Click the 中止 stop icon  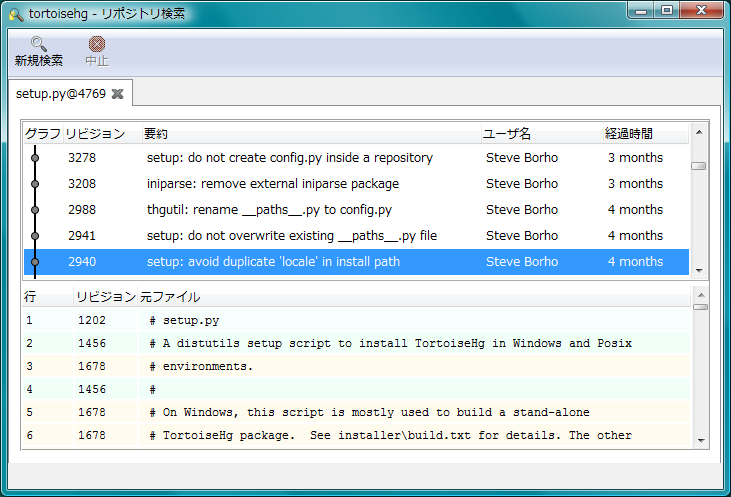[x=96, y=45]
